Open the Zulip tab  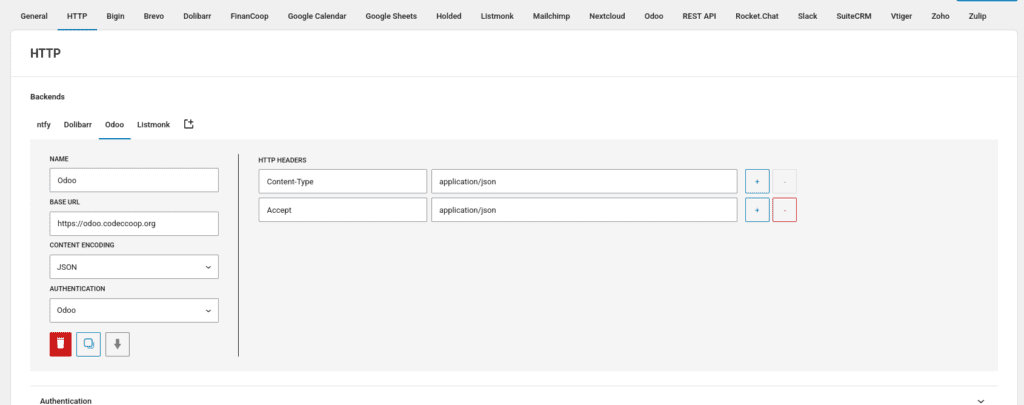tap(978, 16)
